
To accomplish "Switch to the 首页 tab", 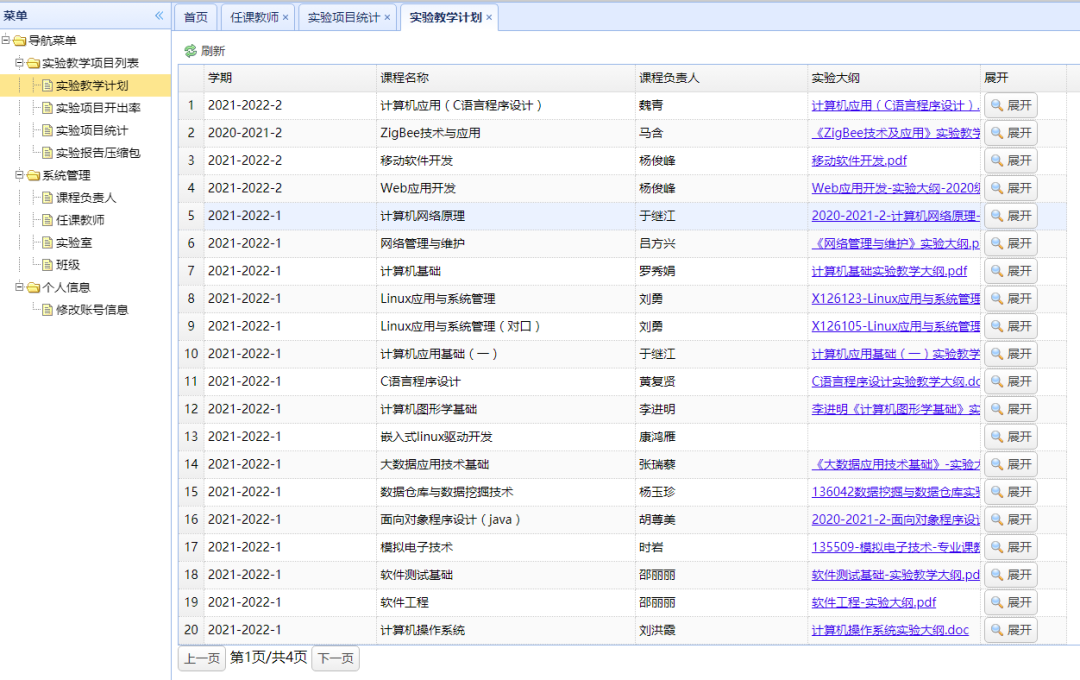I will coord(196,18).
